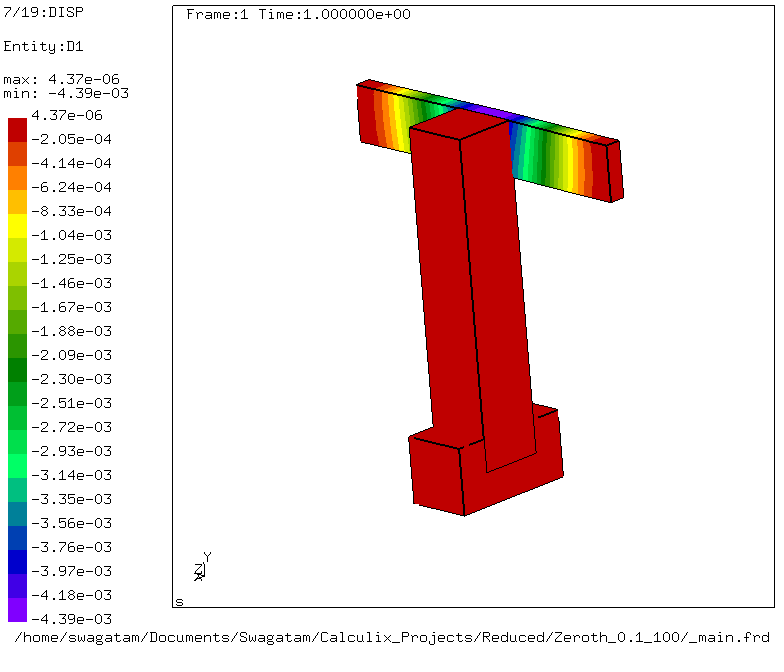Click the Entity:D1 label
The height and width of the screenshot is (672, 784).
coord(43,46)
